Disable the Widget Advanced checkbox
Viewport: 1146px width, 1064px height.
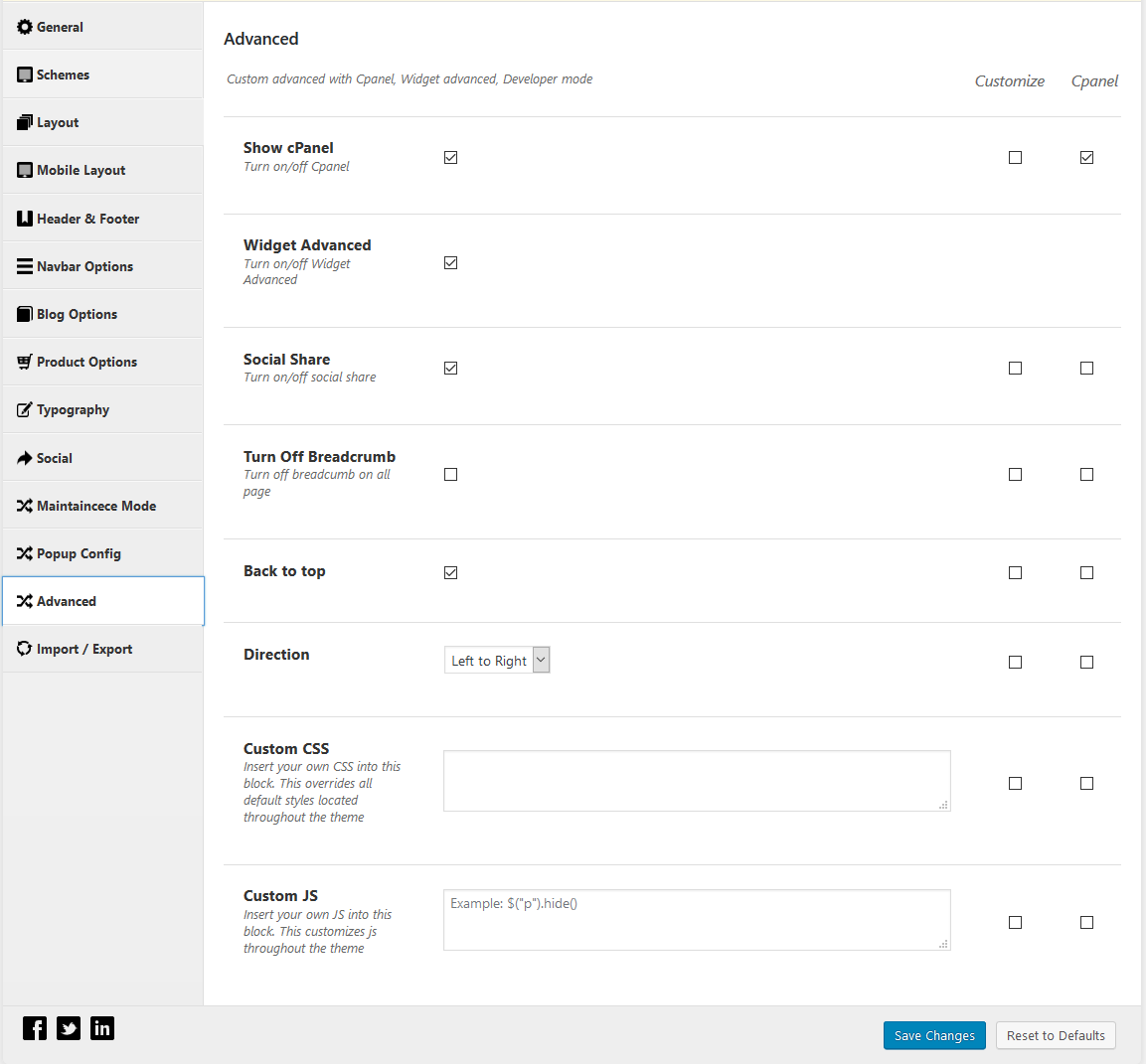click(451, 263)
